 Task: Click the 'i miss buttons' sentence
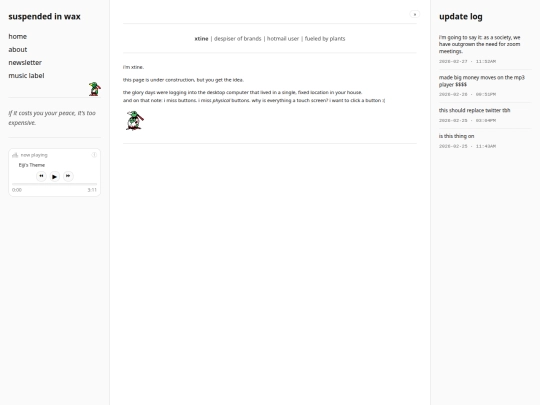click(x=254, y=101)
